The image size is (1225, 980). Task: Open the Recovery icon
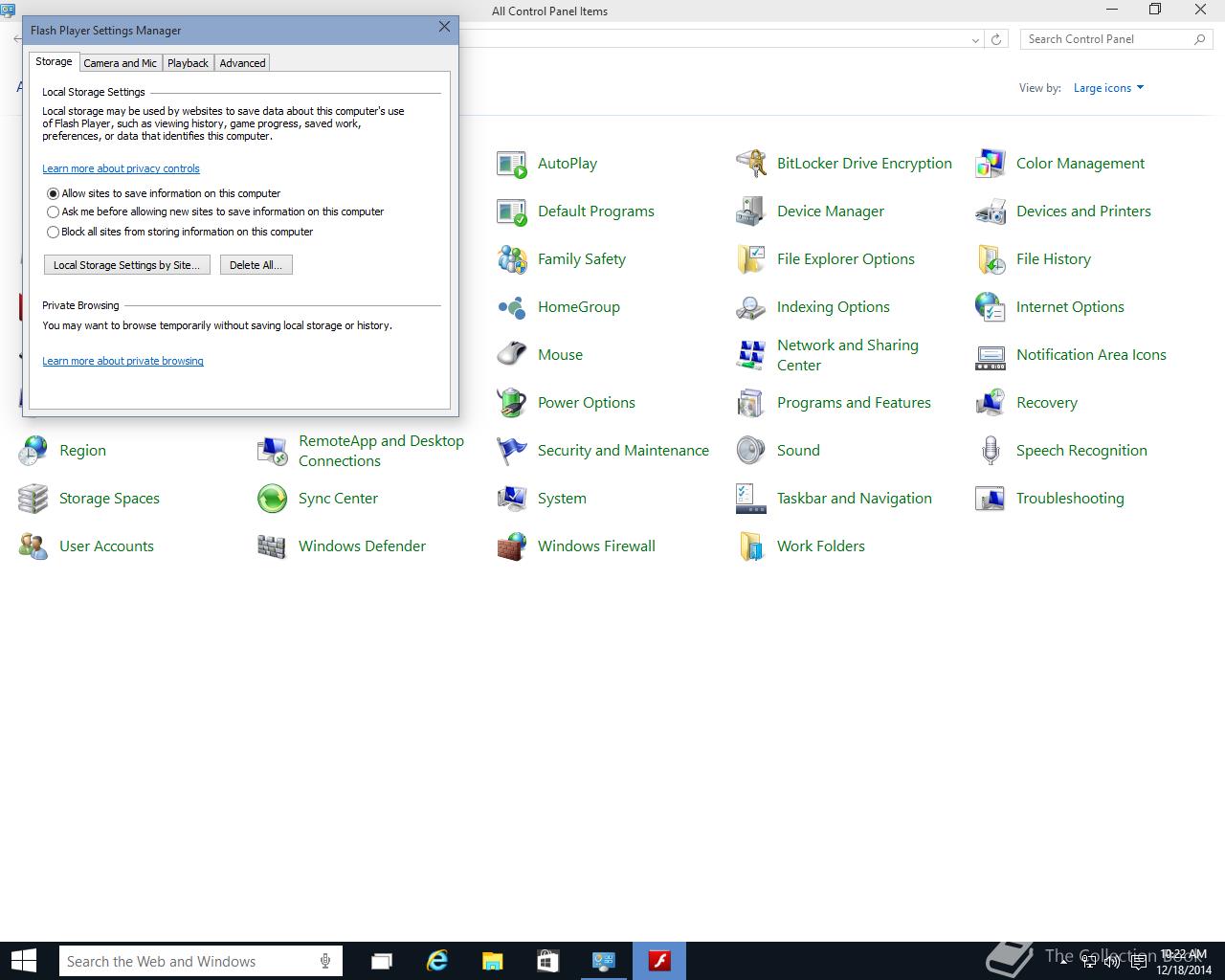(x=991, y=403)
